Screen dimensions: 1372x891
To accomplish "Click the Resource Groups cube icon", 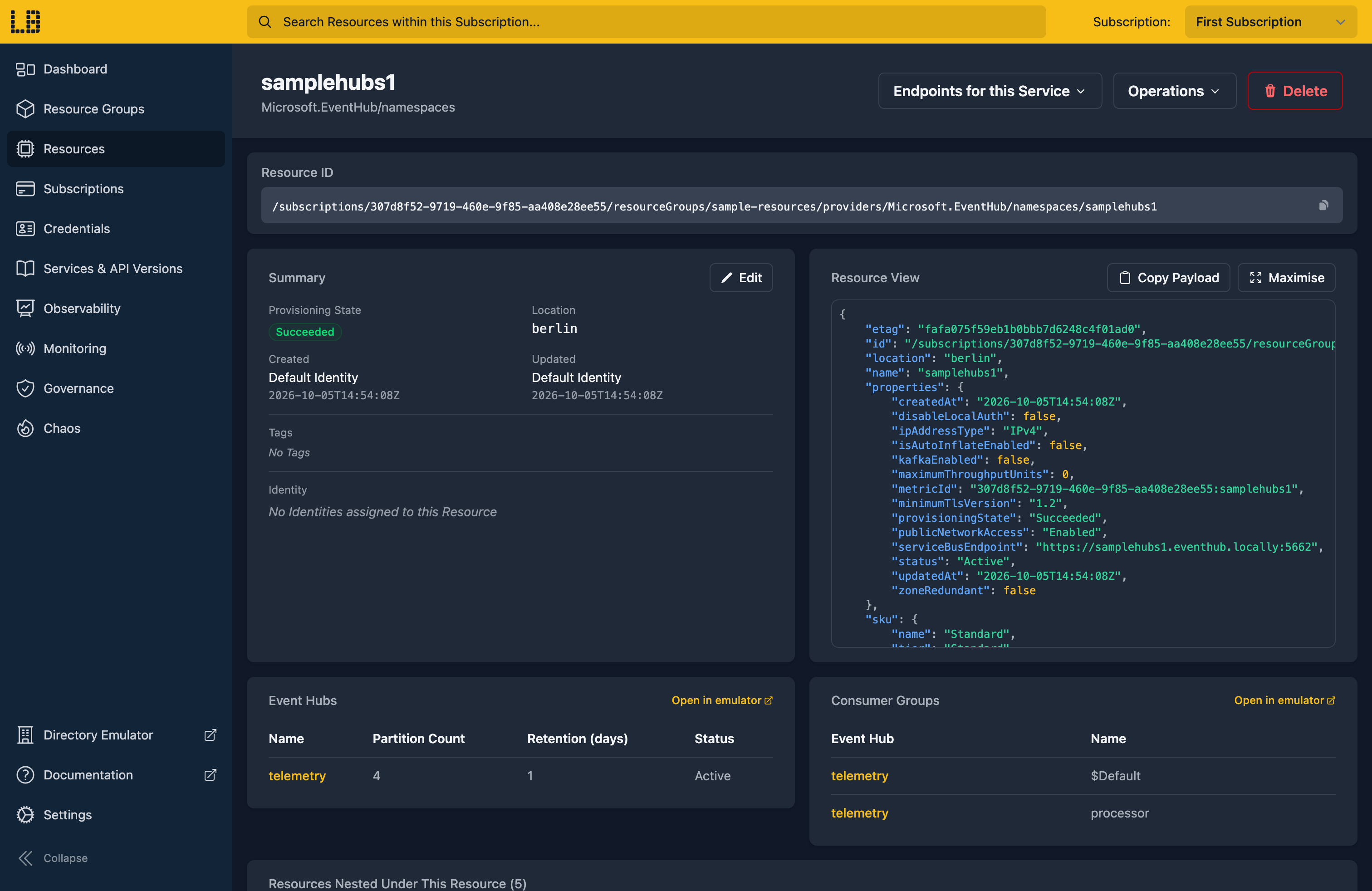I will coord(25,109).
